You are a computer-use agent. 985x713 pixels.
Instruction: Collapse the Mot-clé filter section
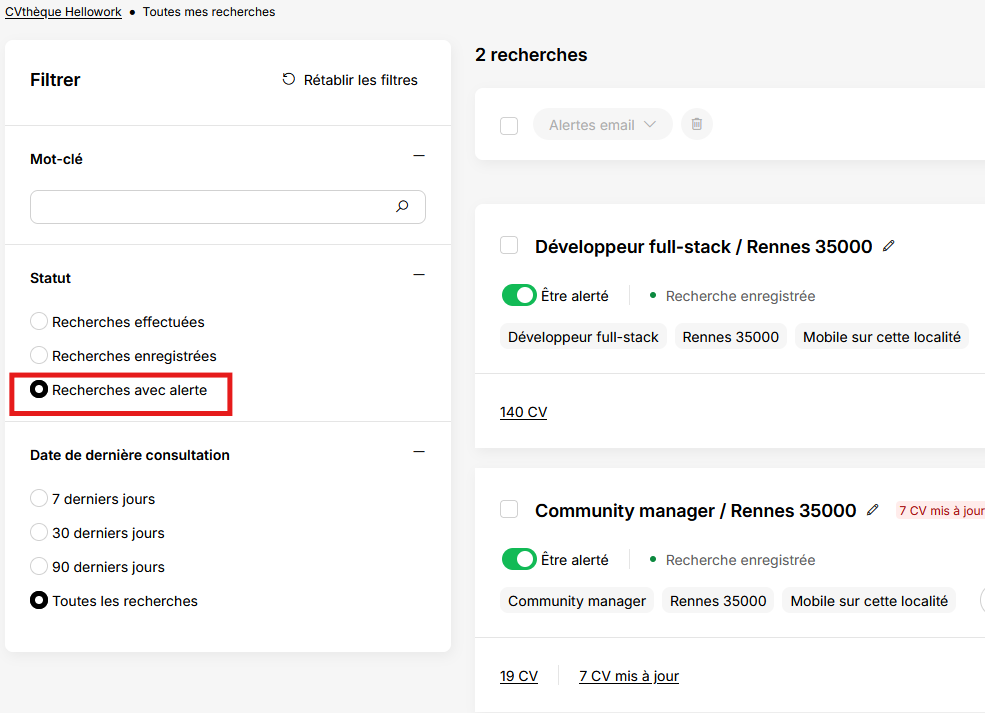(419, 156)
